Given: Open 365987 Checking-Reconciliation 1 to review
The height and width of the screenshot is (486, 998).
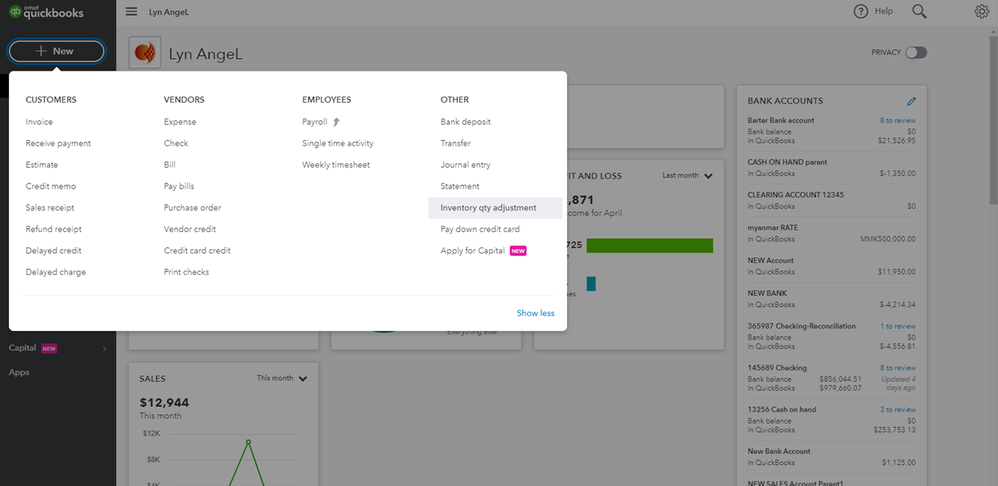Looking at the screenshot, I should 897,326.
